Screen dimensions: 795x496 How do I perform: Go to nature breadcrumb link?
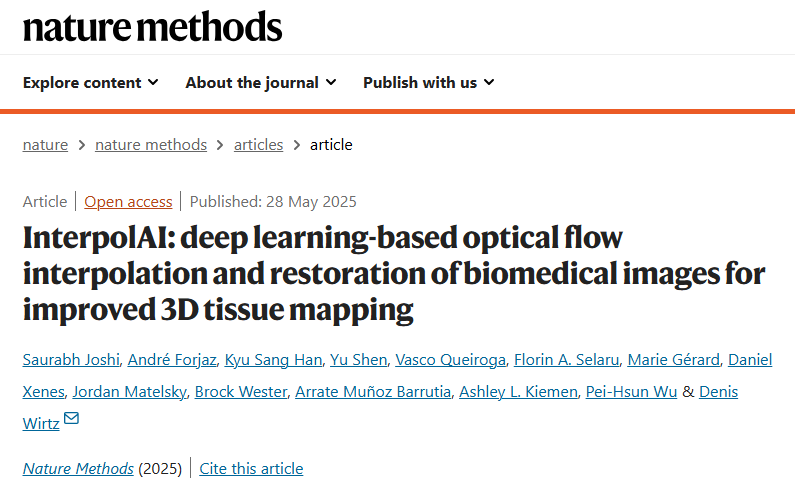coord(45,145)
